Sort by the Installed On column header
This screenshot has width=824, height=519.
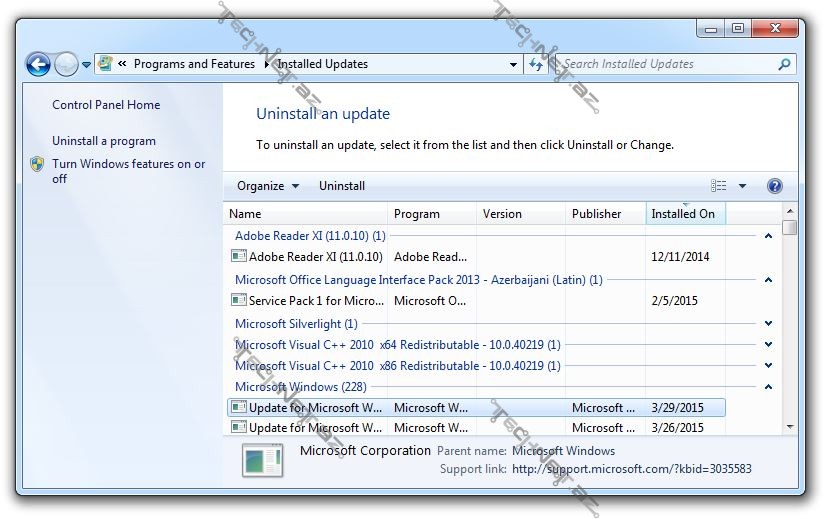click(685, 214)
